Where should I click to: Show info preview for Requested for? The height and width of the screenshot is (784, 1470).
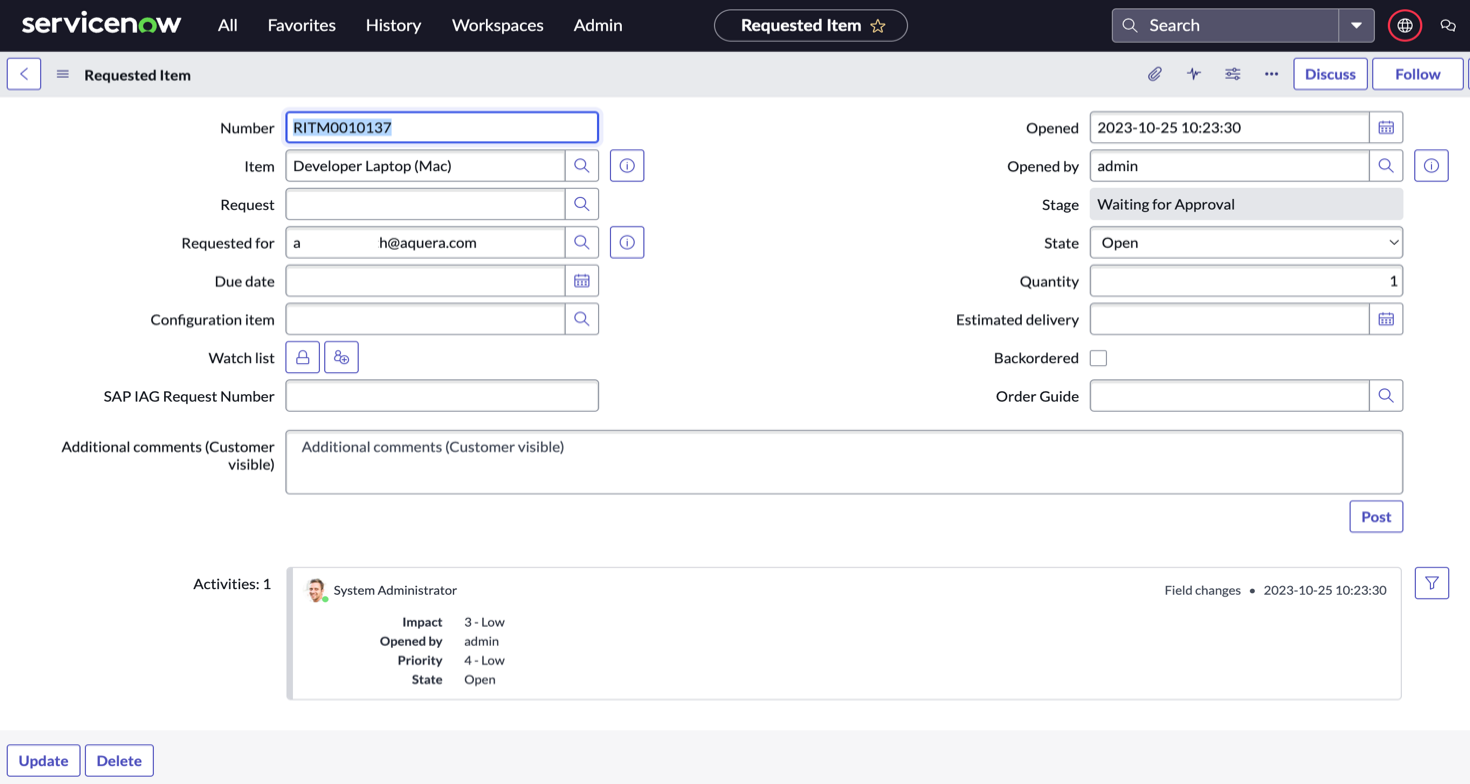pyautogui.click(x=627, y=242)
